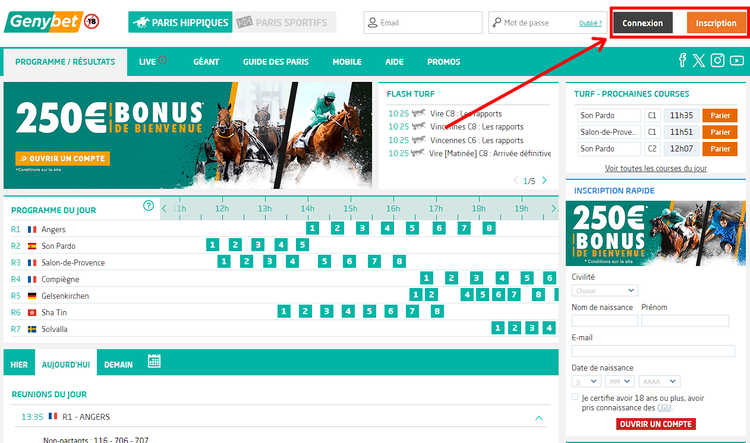Screen dimensions: 750x443
Task: Open the birth year AAAA dropdown
Action: [x=660, y=381]
